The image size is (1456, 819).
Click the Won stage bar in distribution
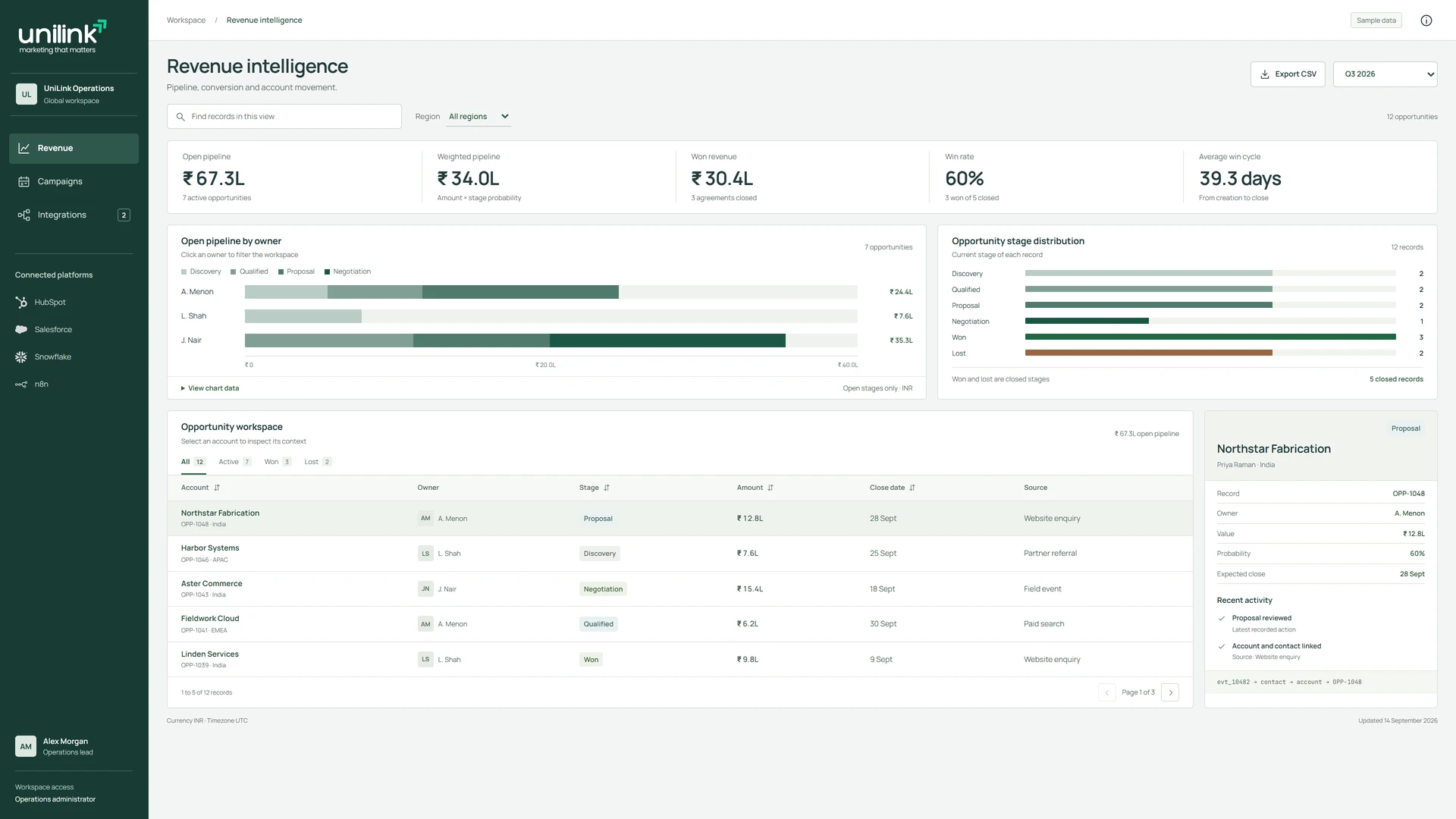pos(1210,337)
